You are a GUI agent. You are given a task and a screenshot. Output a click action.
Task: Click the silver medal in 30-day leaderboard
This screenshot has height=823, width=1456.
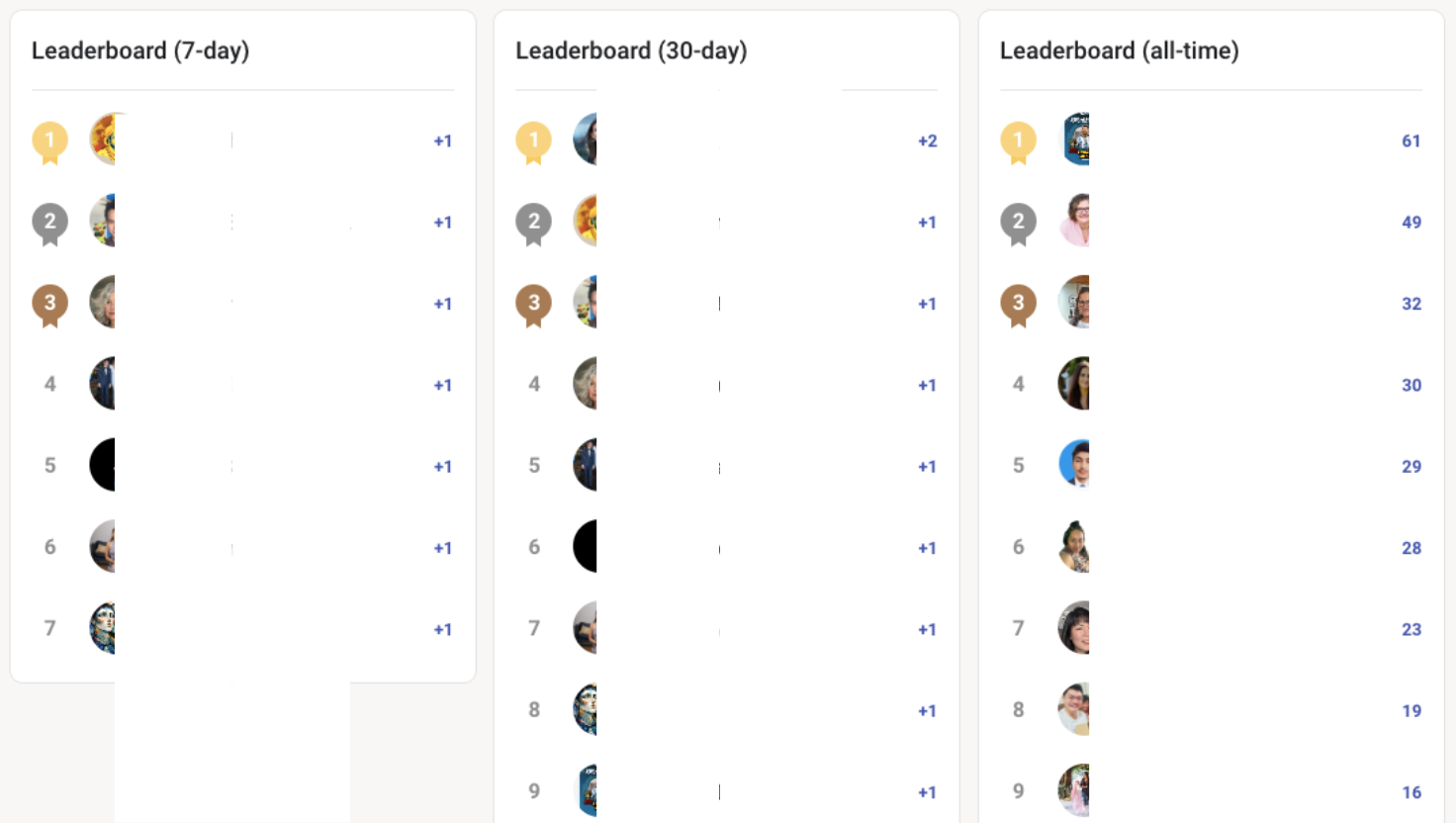[534, 223]
